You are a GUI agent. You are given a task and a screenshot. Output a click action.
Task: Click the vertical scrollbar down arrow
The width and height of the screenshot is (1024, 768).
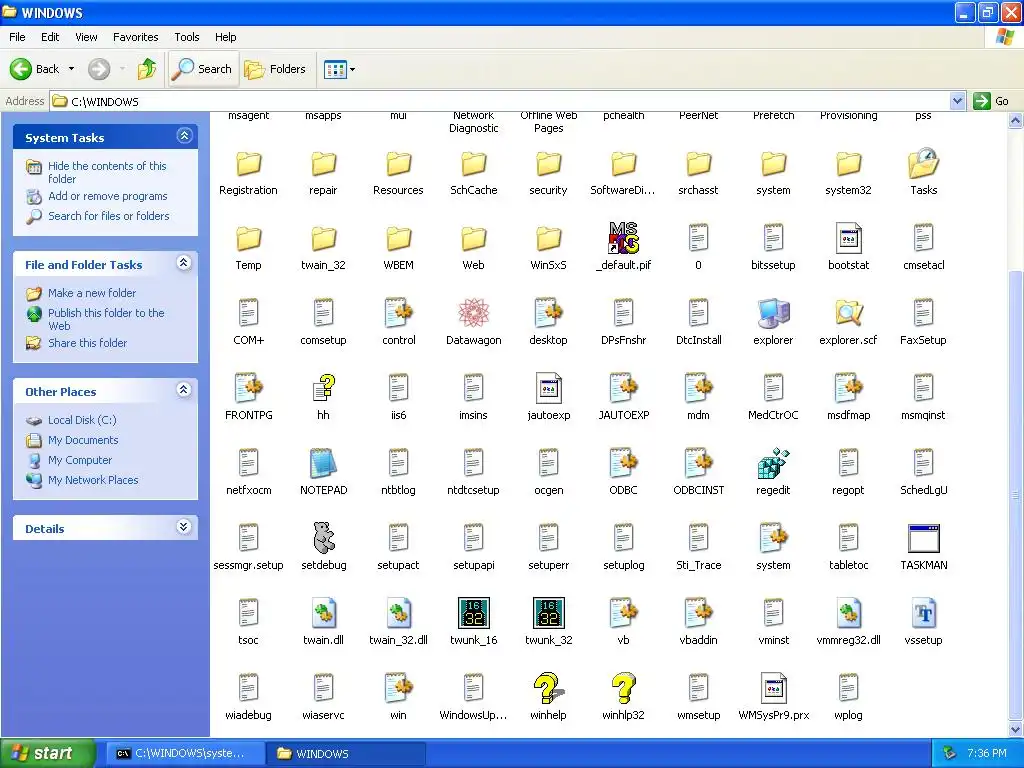coord(1016,729)
